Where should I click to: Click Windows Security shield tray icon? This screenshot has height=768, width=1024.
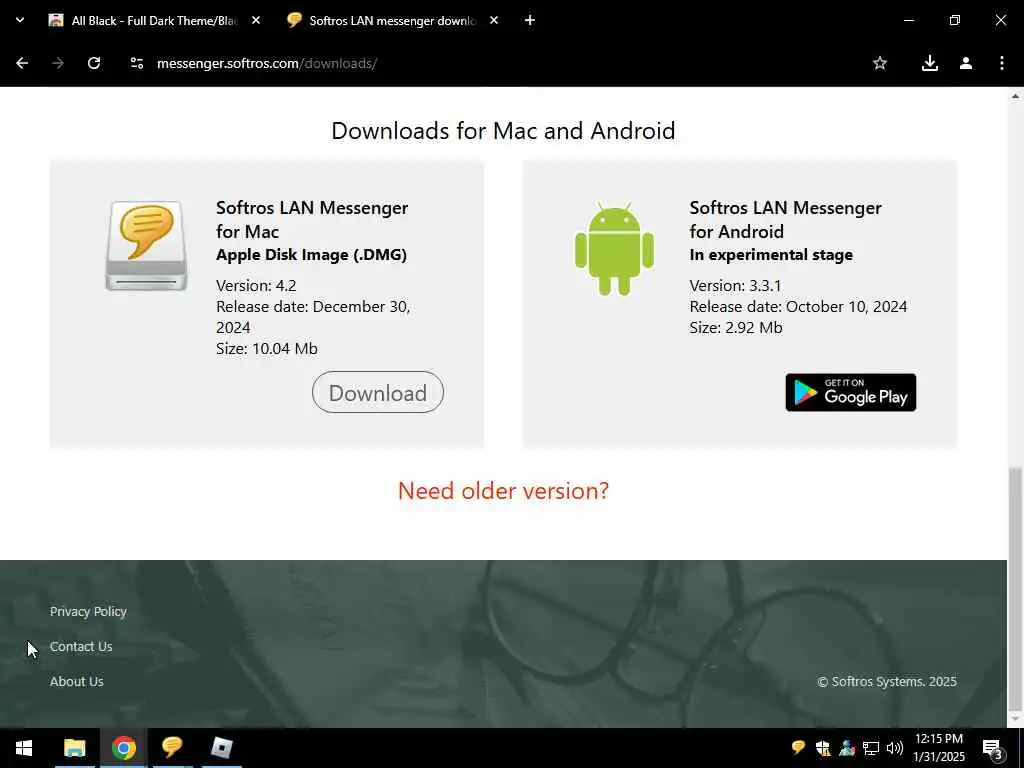click(823, 748)
